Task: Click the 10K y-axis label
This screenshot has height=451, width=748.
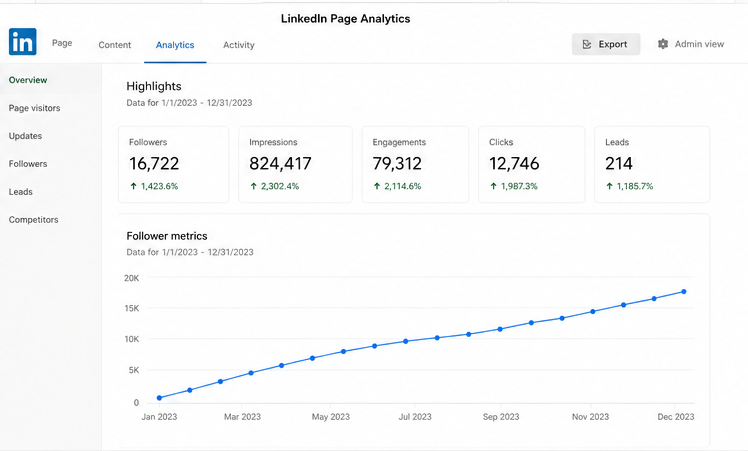Action: click(x=132, y=339)
